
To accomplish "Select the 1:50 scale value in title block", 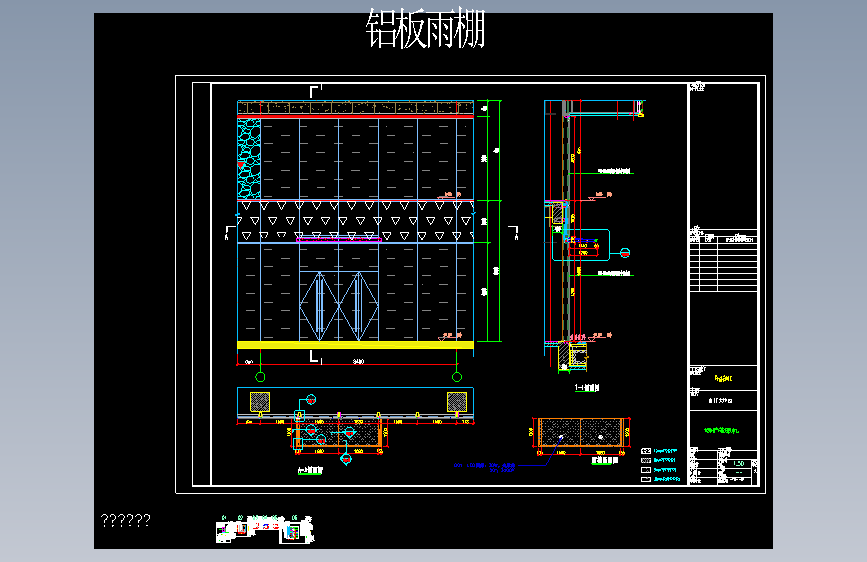I will tap(739, 464).
